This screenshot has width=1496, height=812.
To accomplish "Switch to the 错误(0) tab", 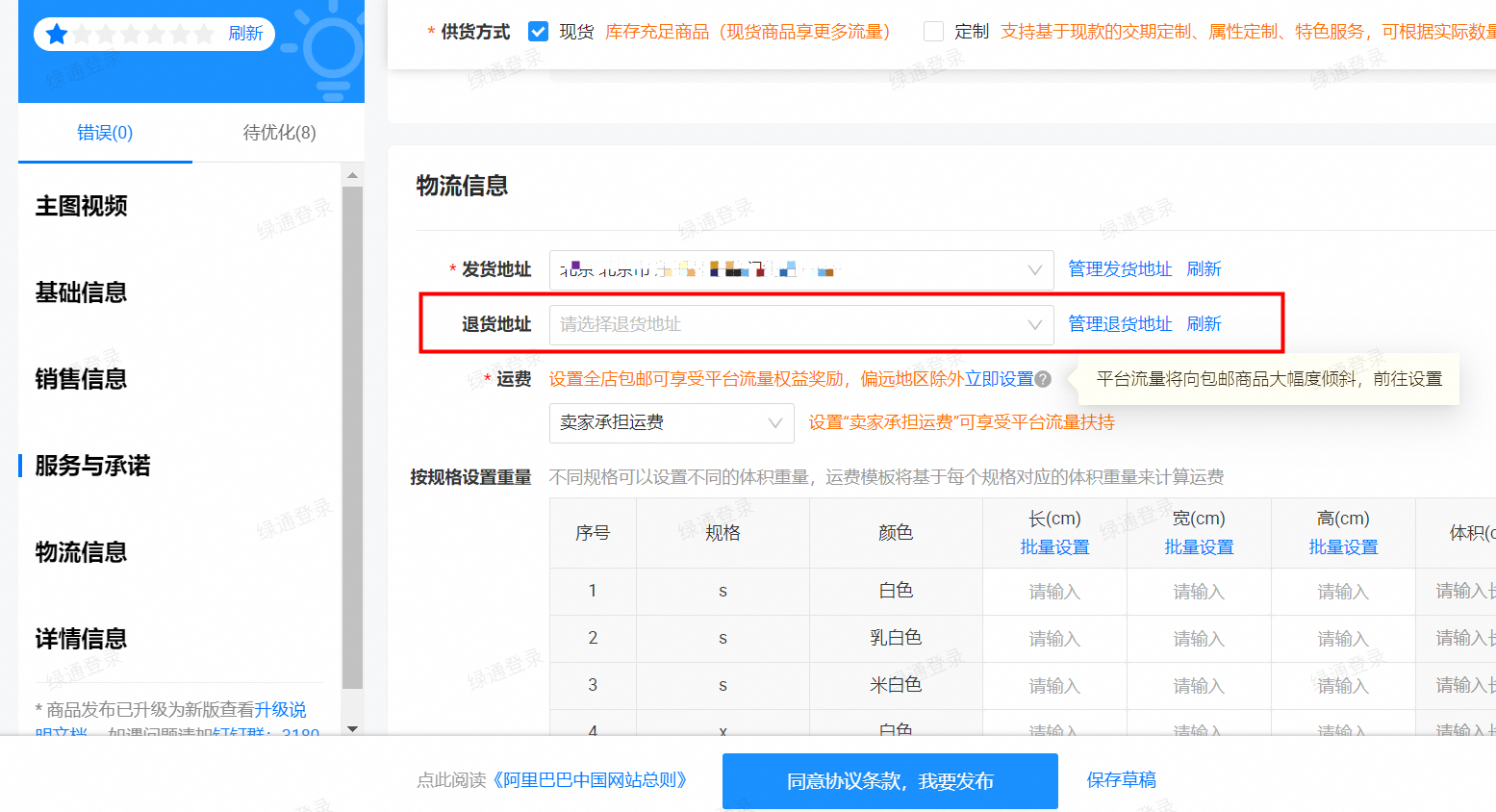I will coord(105,133).
